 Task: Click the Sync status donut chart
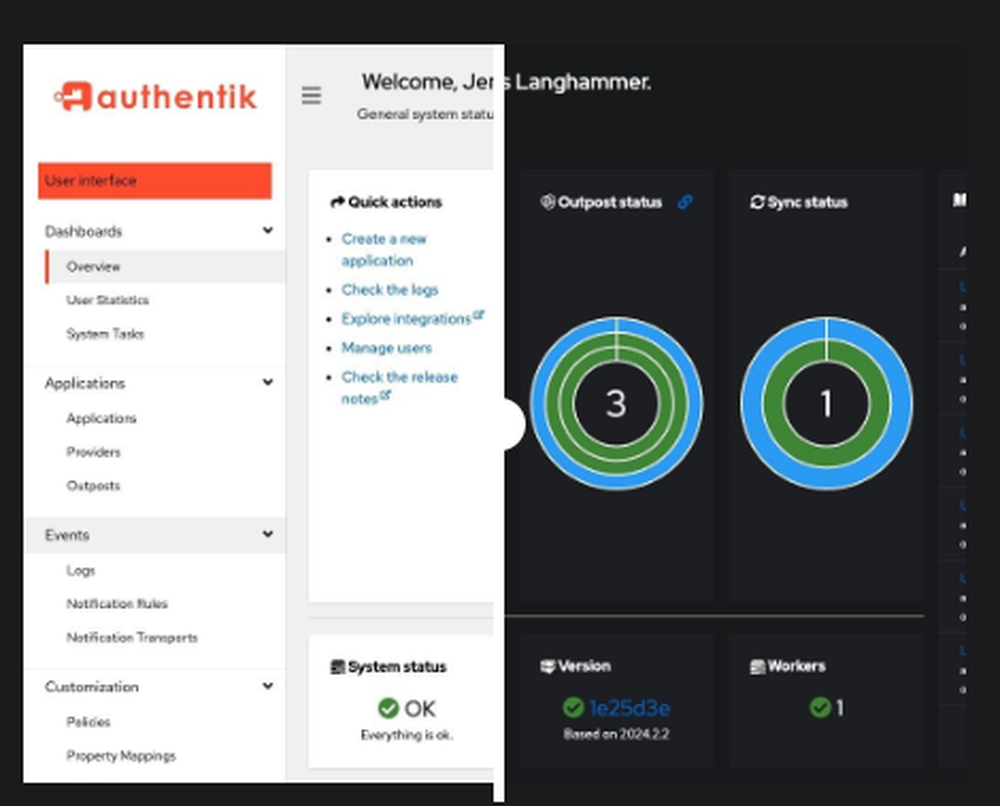tap(827, 404)
